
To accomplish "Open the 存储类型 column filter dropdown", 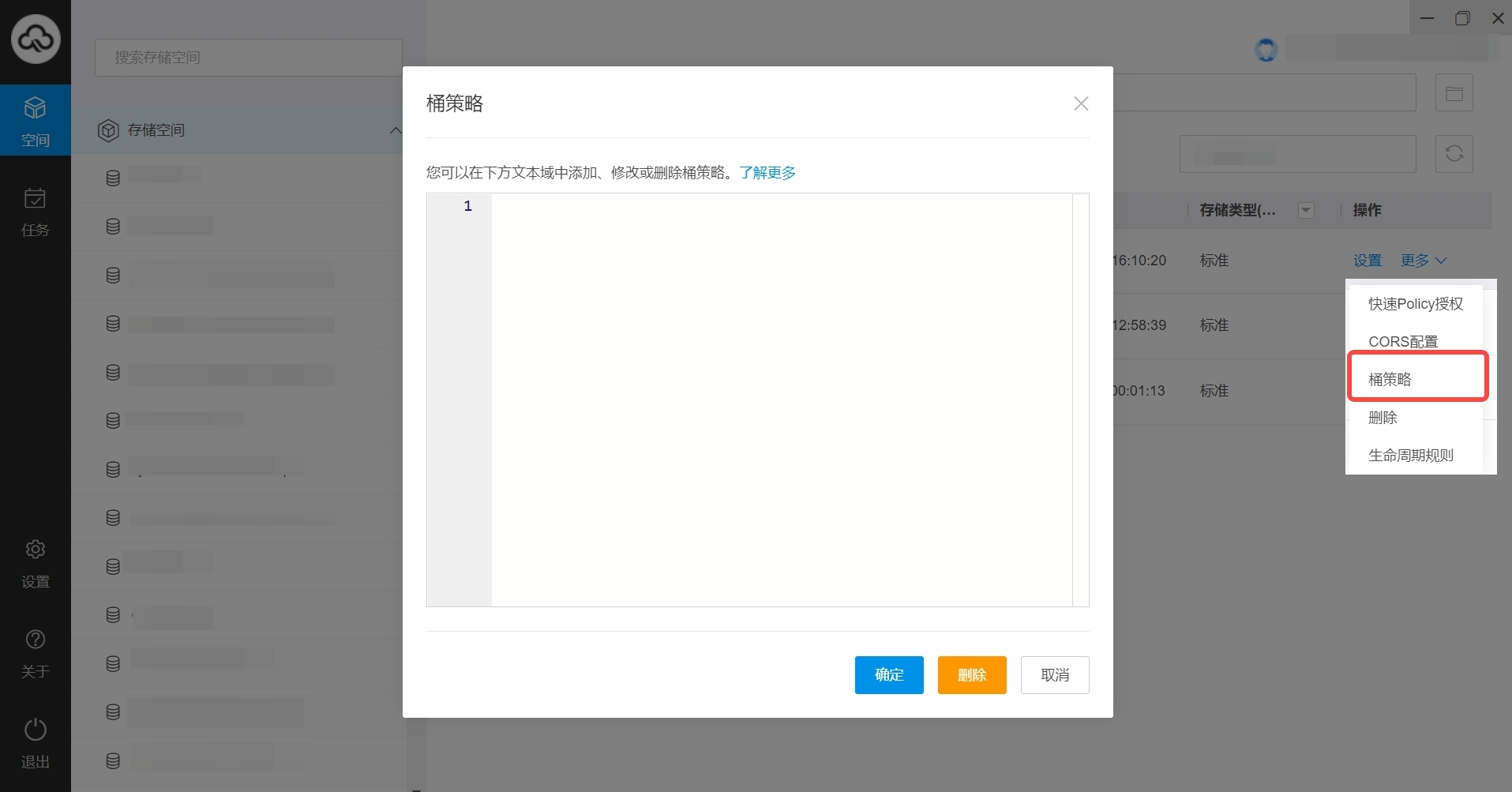I will 1306,210.
